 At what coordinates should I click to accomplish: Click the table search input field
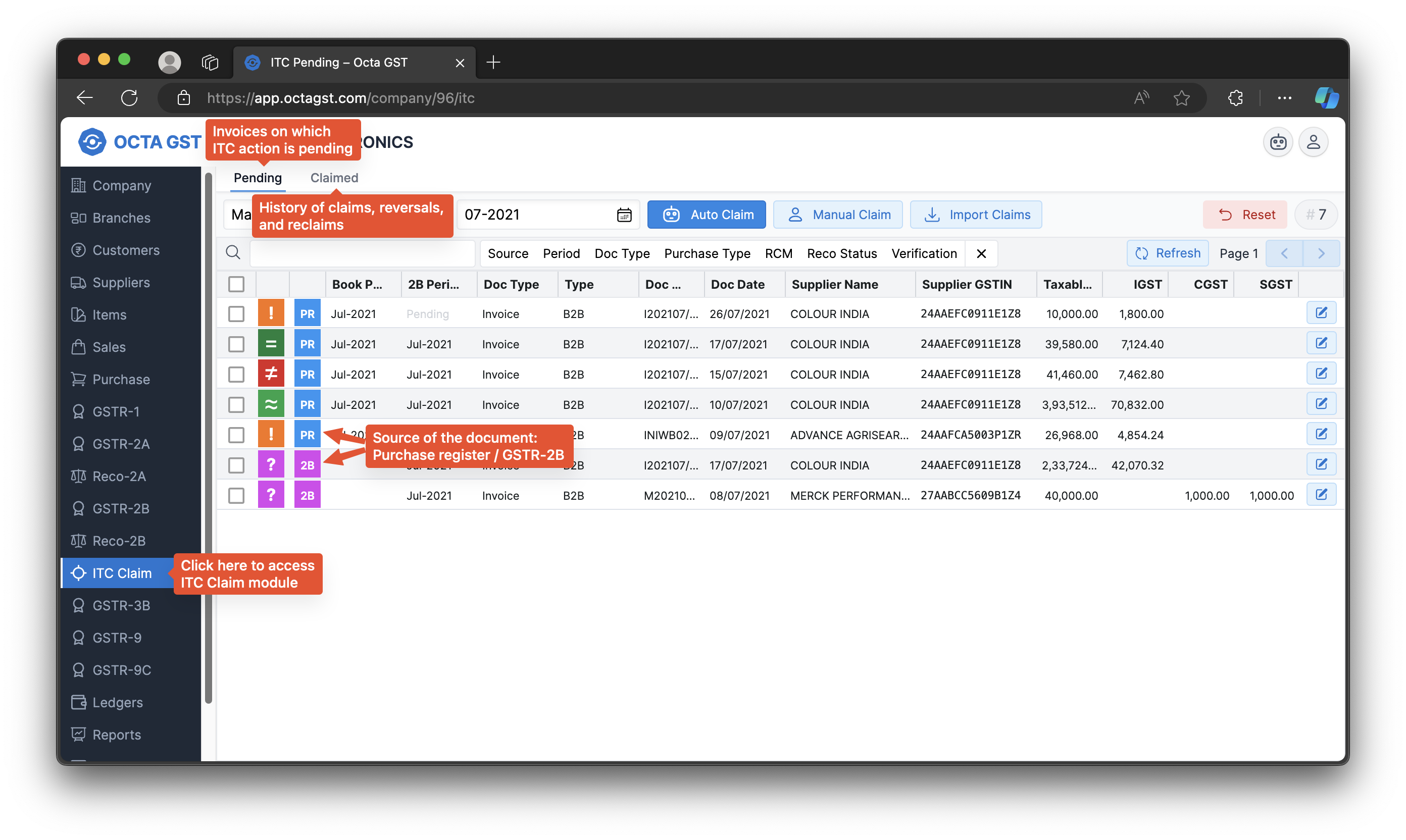[363, 253]
